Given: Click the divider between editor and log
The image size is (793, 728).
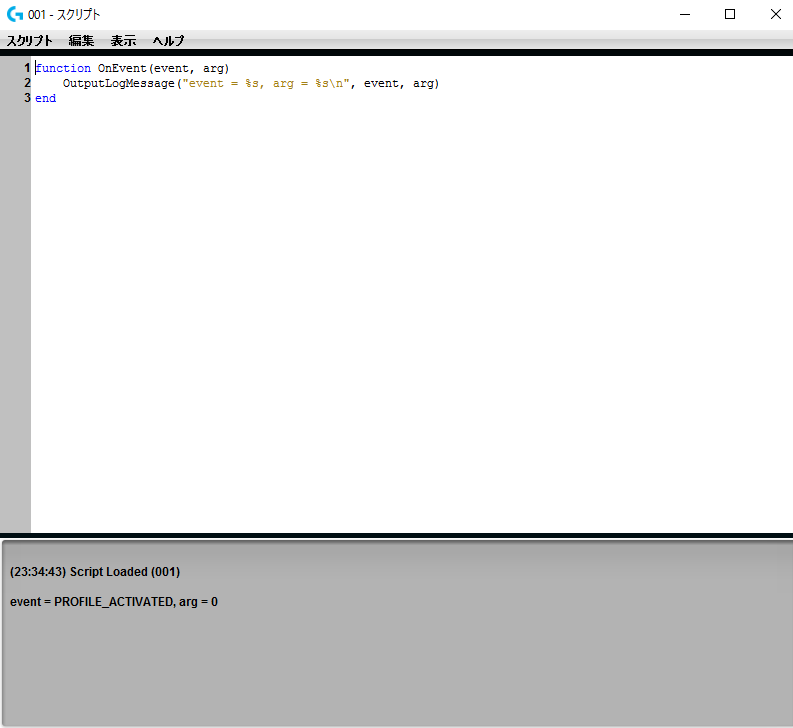Looking at the screenshot, I should click(x=396, y=535).
